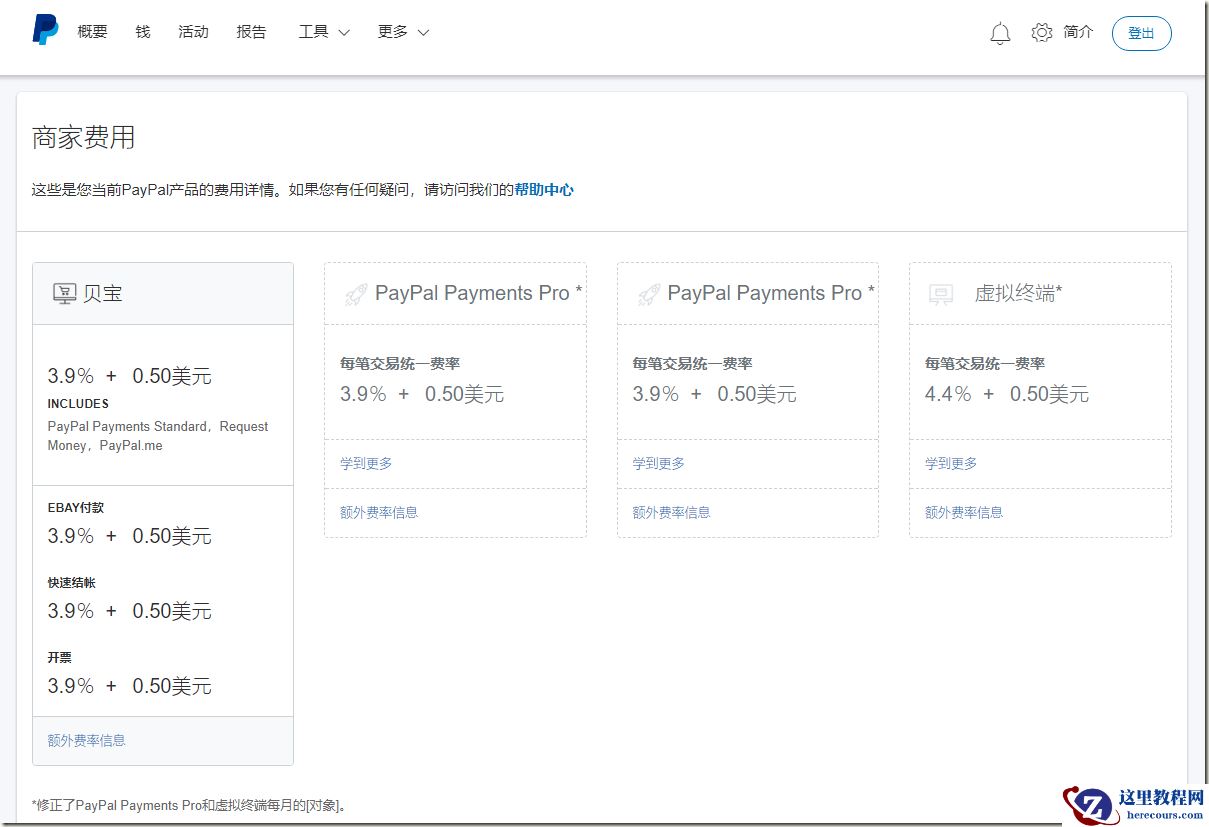1209x827 pixels.
Task: Click the monitor icon beside 贝宝
Action: pos(64,293)
